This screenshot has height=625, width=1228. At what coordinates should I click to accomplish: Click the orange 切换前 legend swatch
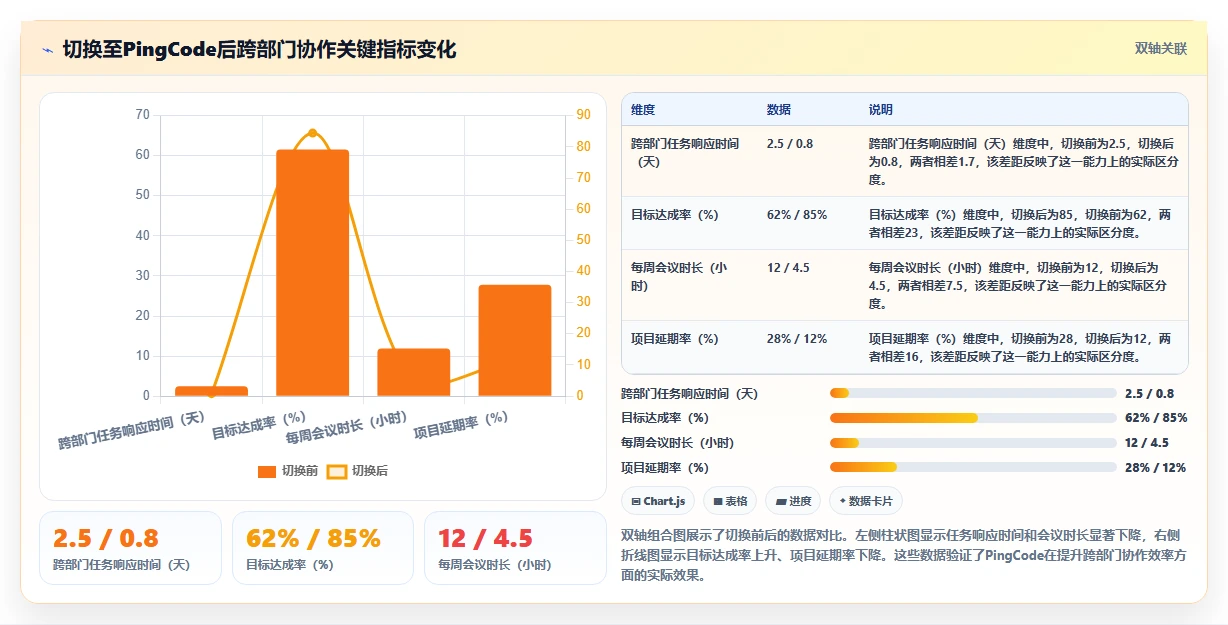[x=267, y=471]
